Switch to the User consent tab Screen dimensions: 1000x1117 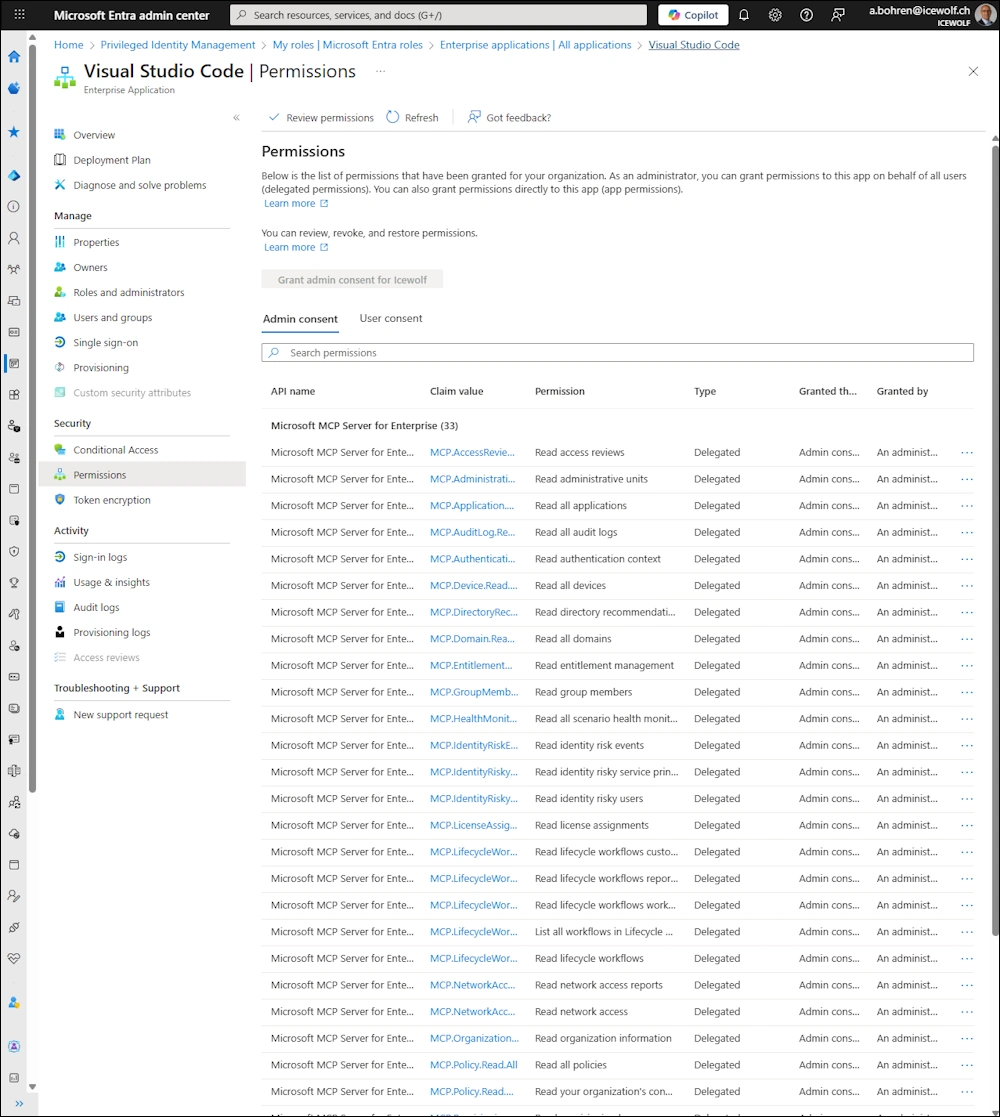pyautogui.click(x=391, y=318)
